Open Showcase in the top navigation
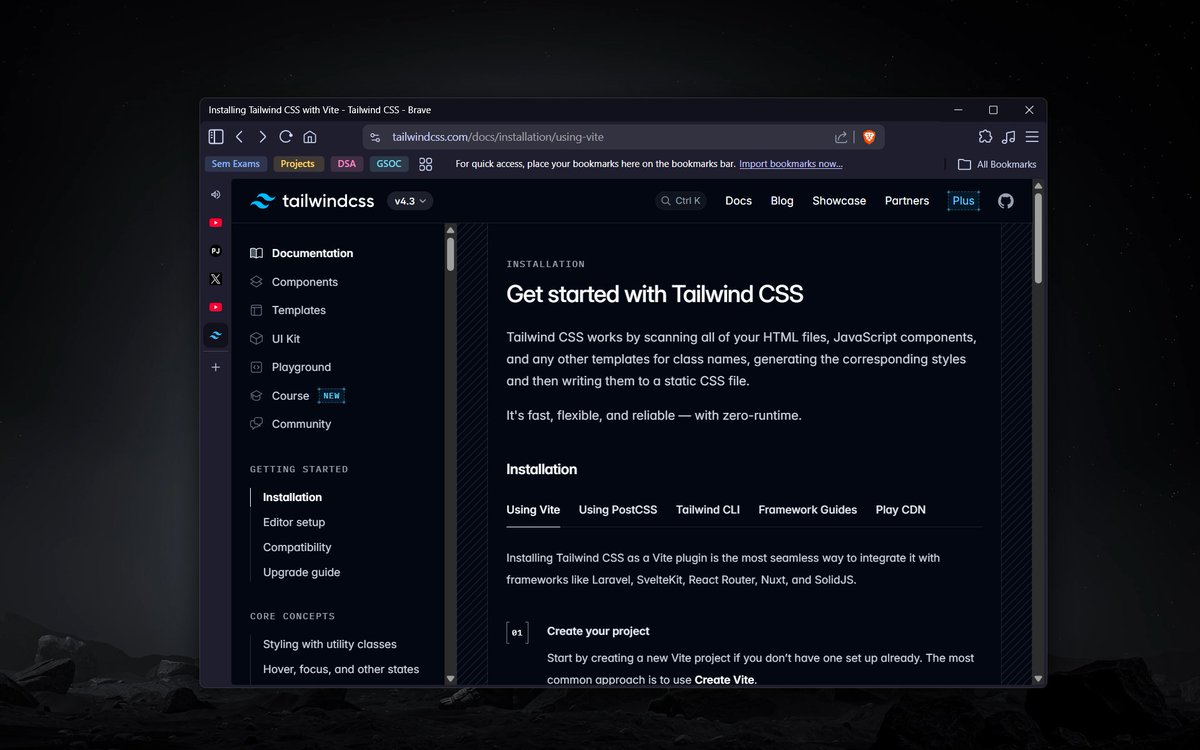This screenshot has height=750, width=1200. [839, 201]
